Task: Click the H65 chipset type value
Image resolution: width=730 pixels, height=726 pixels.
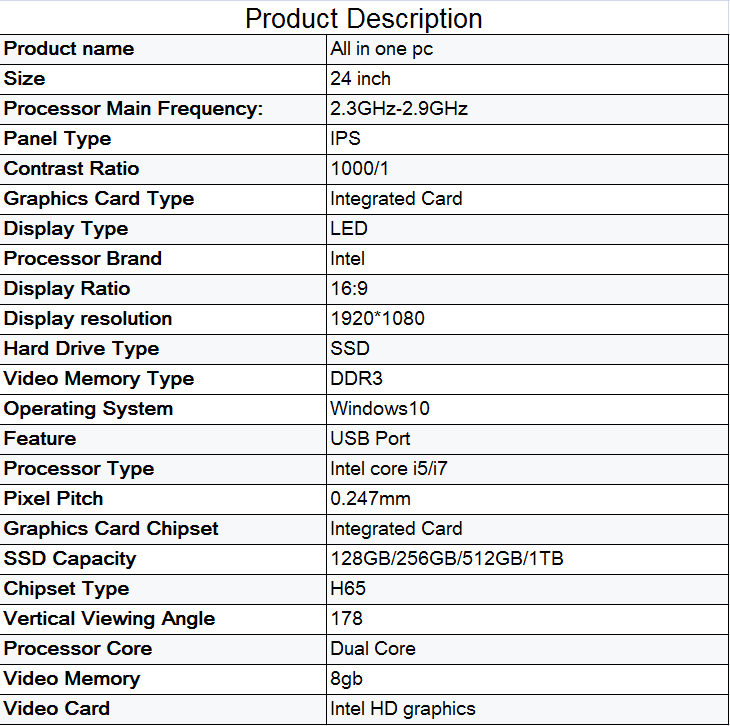Action: [348, 589]
